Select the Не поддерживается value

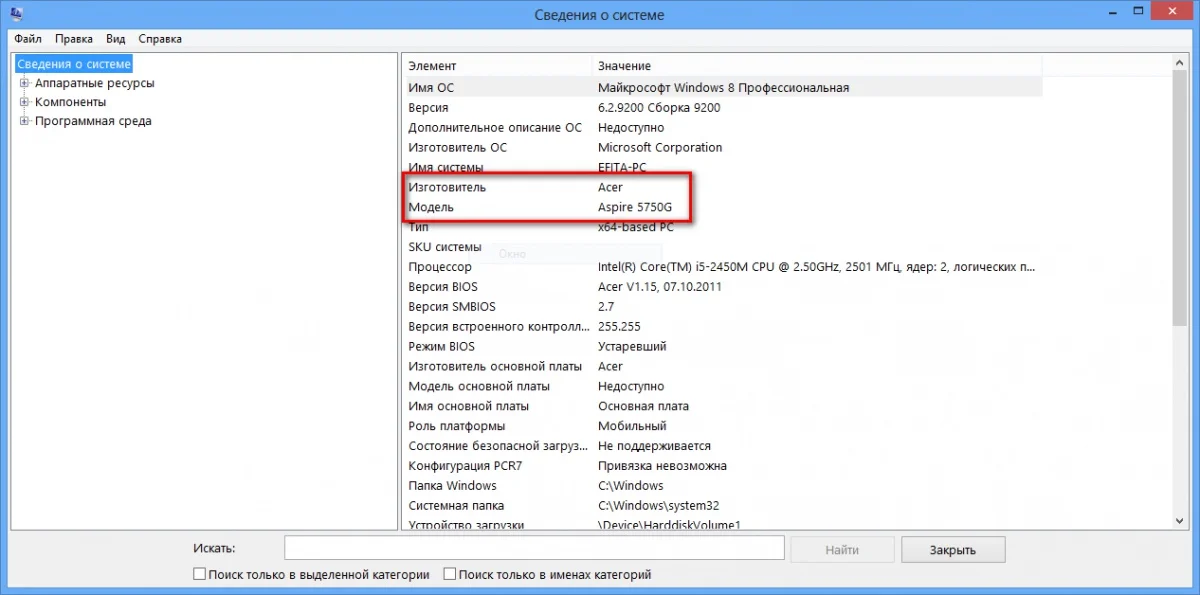click(x=654, y=446)
